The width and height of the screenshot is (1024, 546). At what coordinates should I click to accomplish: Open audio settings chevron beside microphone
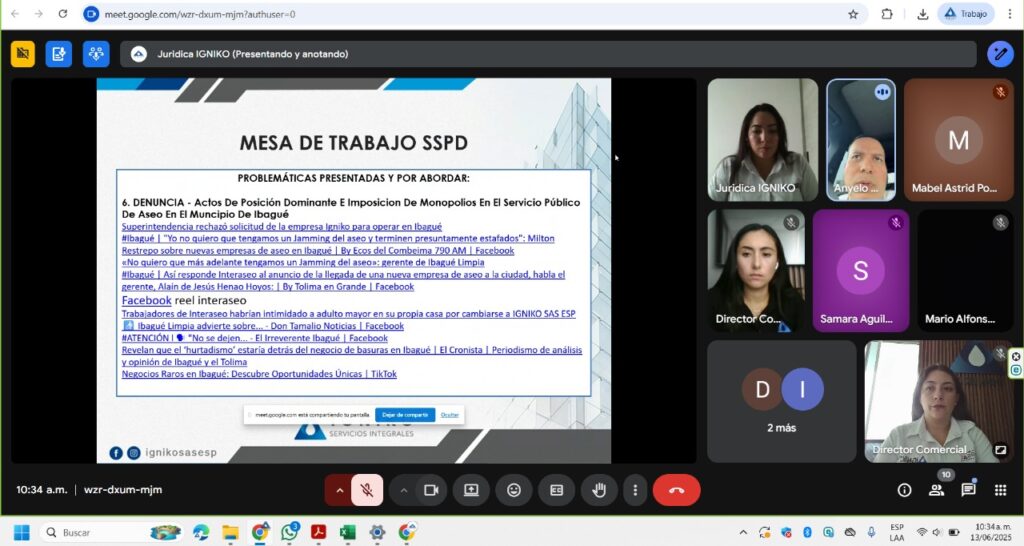coord(339,490)
